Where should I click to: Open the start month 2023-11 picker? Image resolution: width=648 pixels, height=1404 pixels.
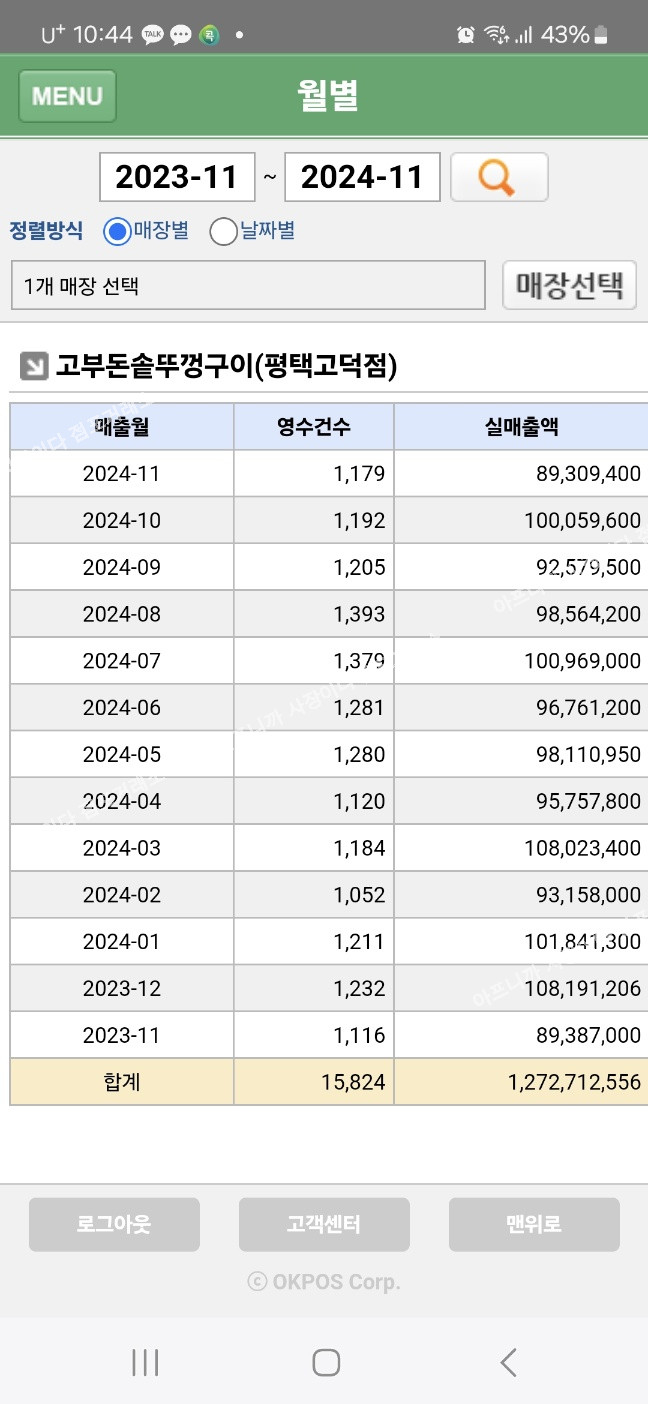177,178
